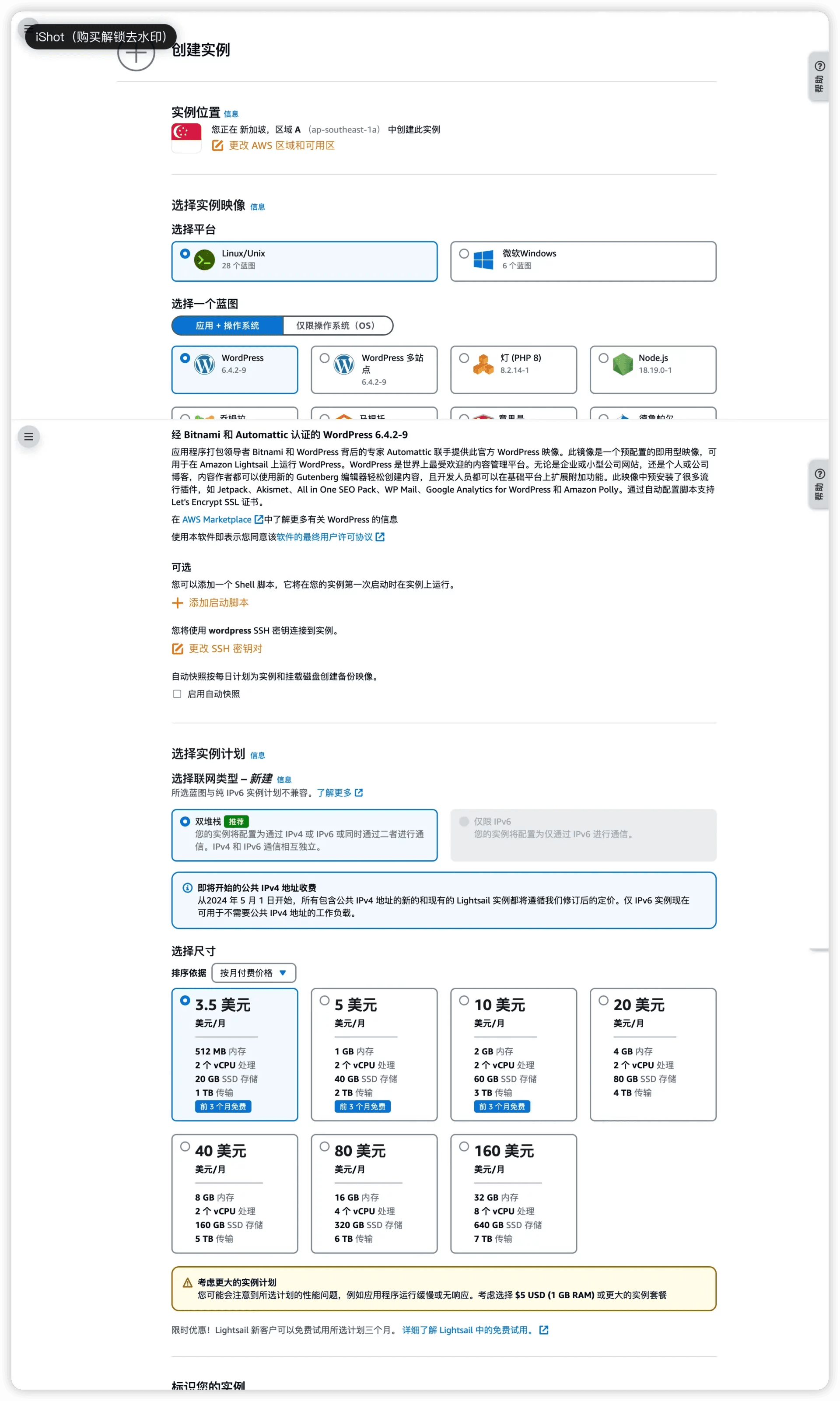
Task: Click the plus icon beside 添加启动脚本
Action: (x=177, y=603)
